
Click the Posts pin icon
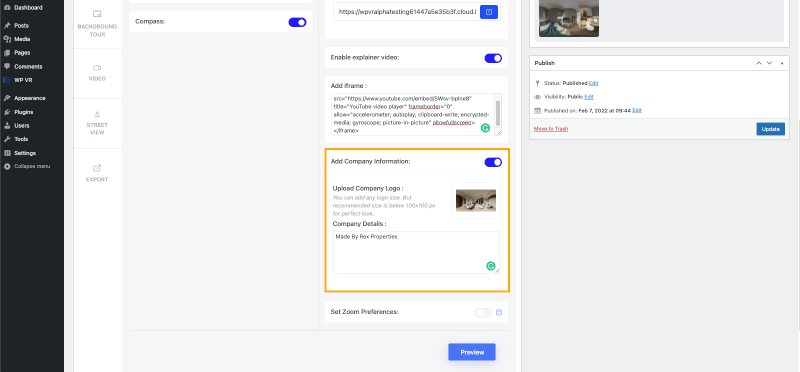[x=7, y=26]
